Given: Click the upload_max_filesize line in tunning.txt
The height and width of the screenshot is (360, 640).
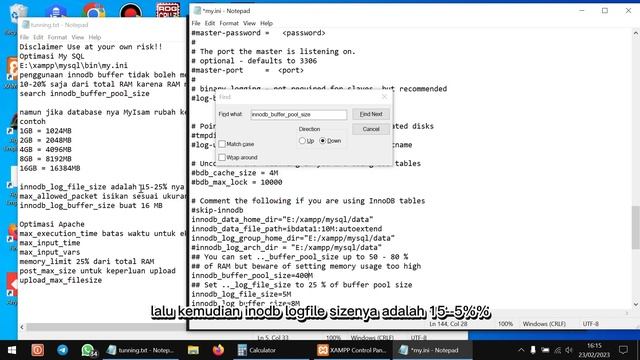Looking at the screenshot, I should 60,280.
